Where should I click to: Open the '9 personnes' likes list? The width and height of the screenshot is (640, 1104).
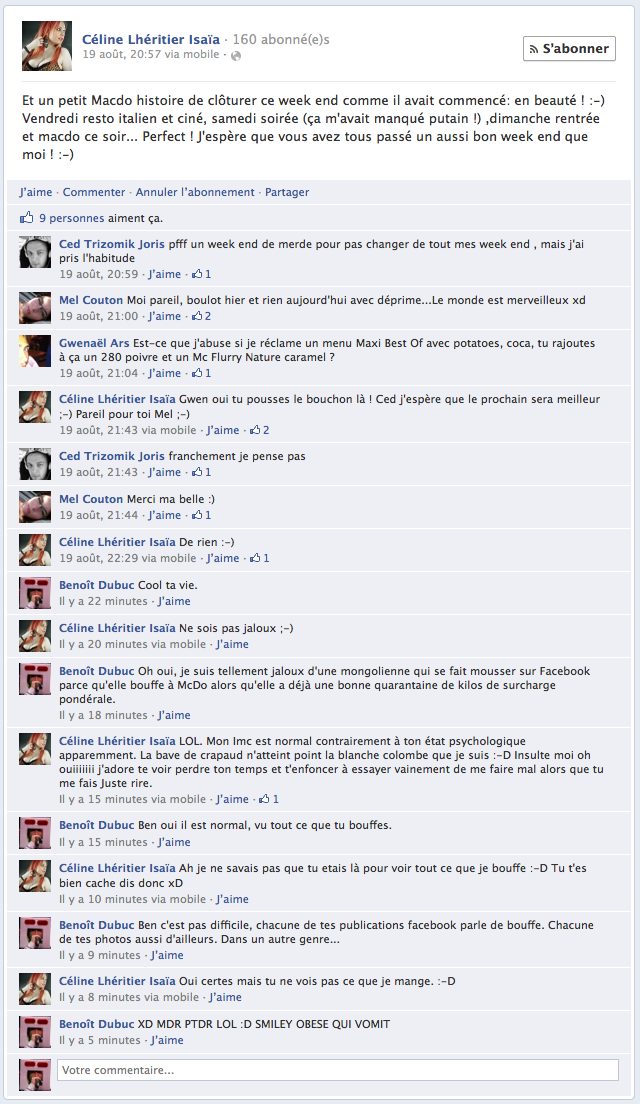click(x=72, y=218)
